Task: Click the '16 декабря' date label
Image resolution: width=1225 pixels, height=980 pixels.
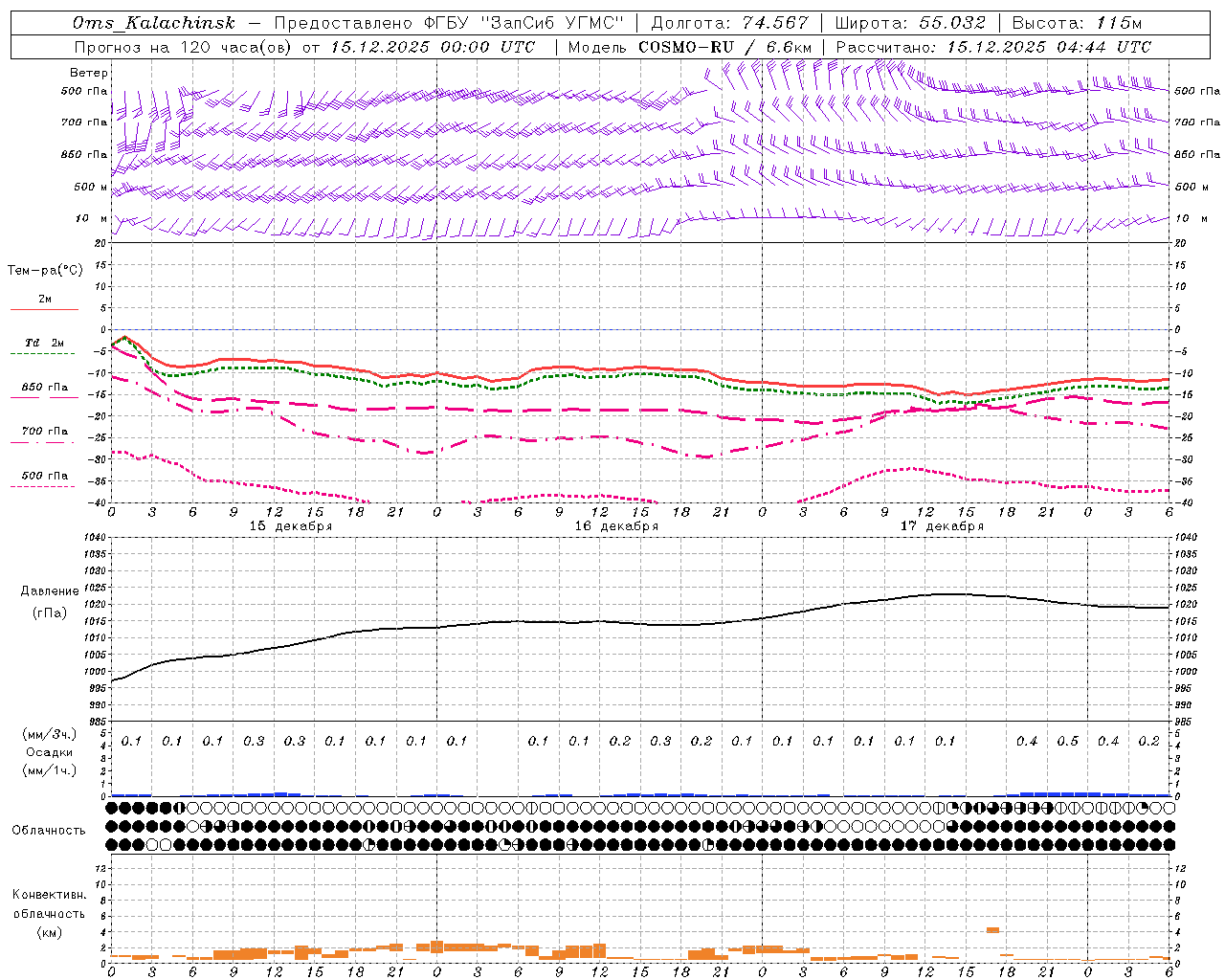Action: point(616,526)
